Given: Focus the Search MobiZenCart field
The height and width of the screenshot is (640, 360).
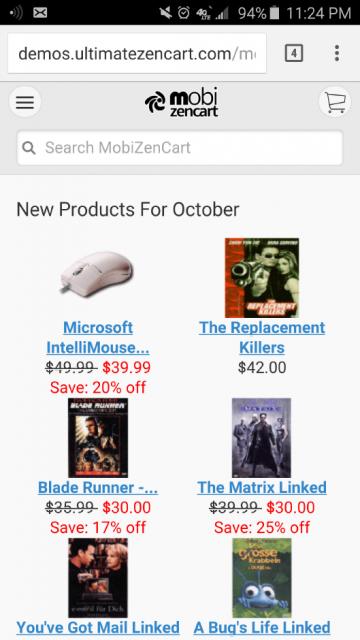Looking at the screenshot, I should [180, 148].
